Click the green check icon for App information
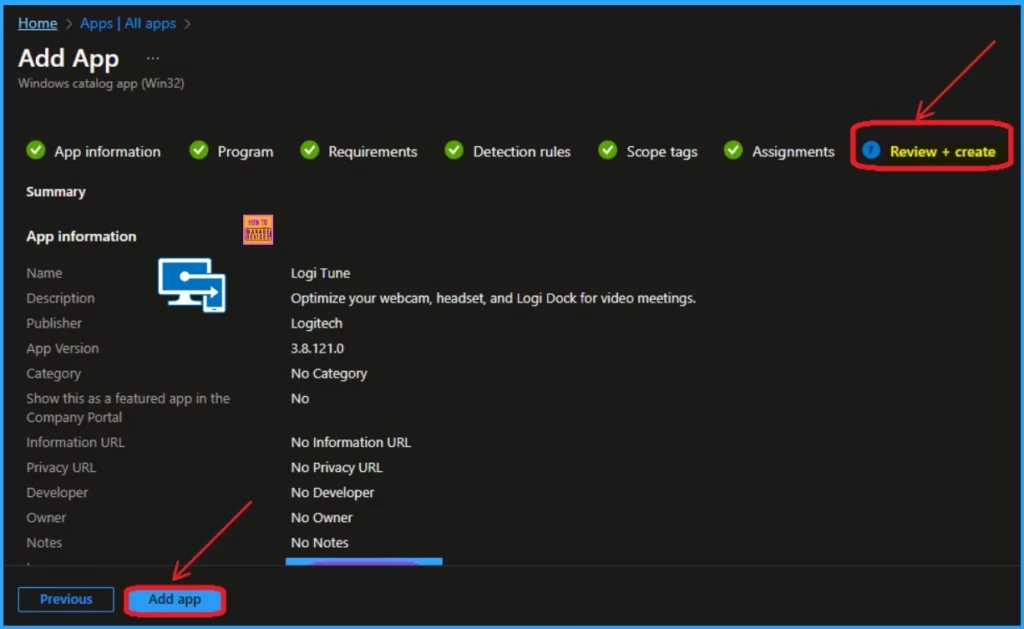 click(36, 150)
